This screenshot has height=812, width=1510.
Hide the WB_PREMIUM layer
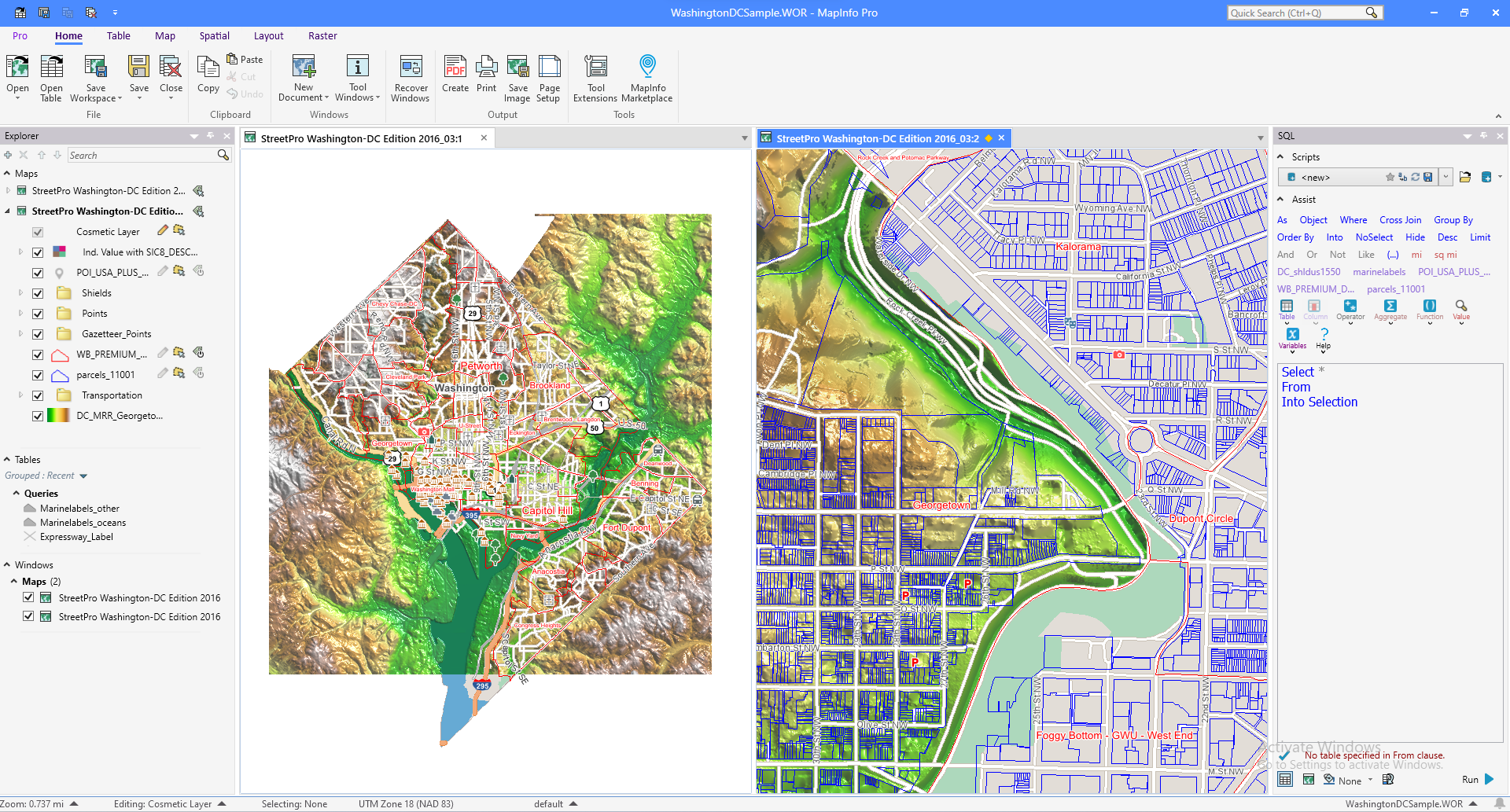(x=38, y=355)
